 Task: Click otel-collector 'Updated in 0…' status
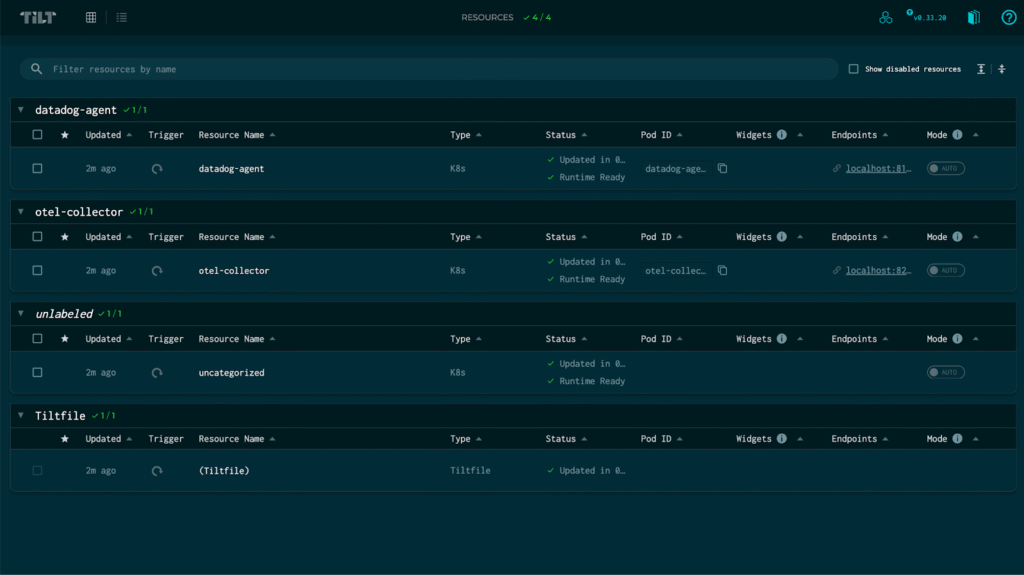pos(586,261)
